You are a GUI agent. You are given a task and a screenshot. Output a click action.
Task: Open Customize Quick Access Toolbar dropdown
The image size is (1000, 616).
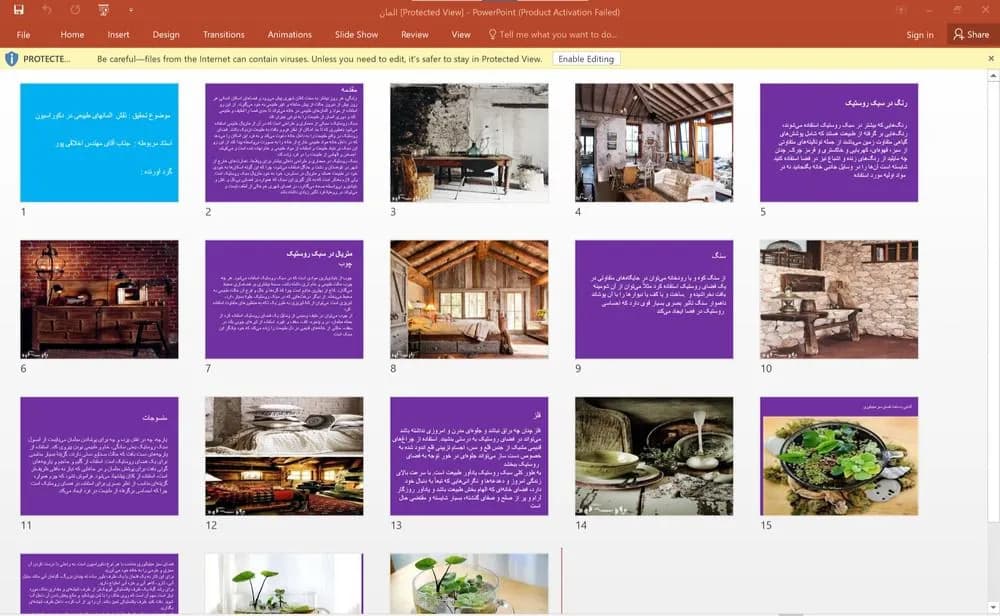click(131, 10)
